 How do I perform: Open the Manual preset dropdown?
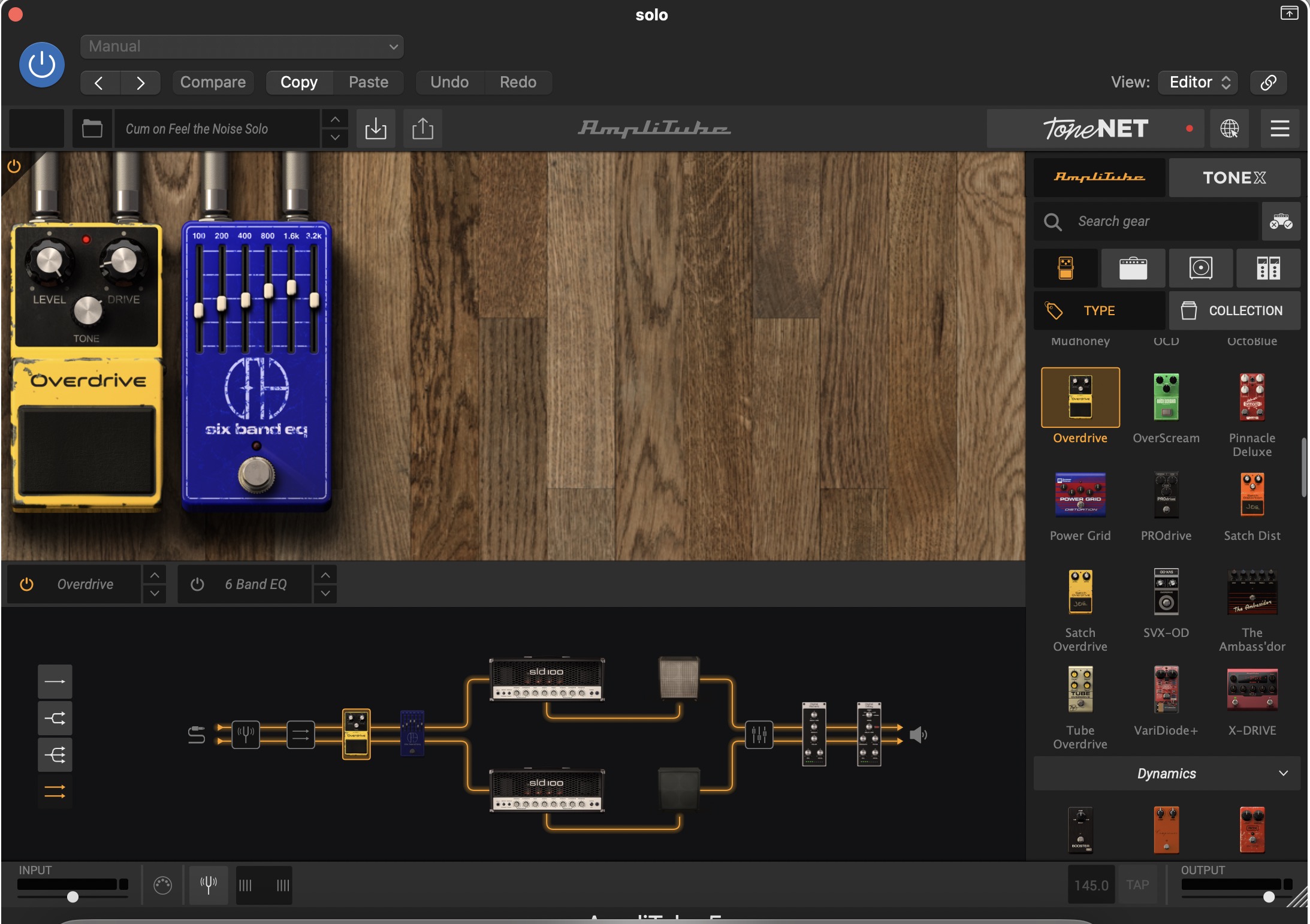point(242,47)
